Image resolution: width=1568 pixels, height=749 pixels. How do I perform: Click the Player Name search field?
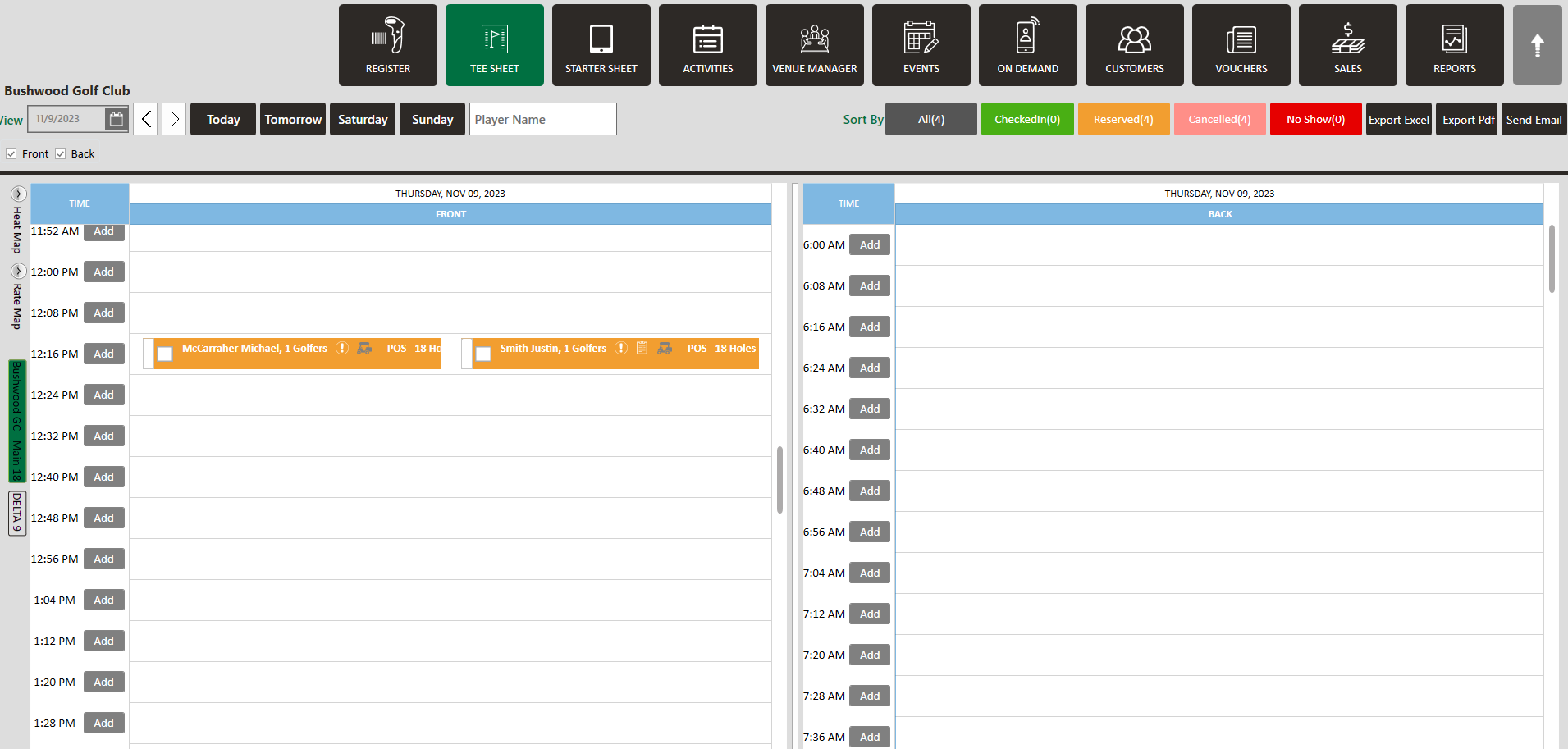click(x=542, y=119)
